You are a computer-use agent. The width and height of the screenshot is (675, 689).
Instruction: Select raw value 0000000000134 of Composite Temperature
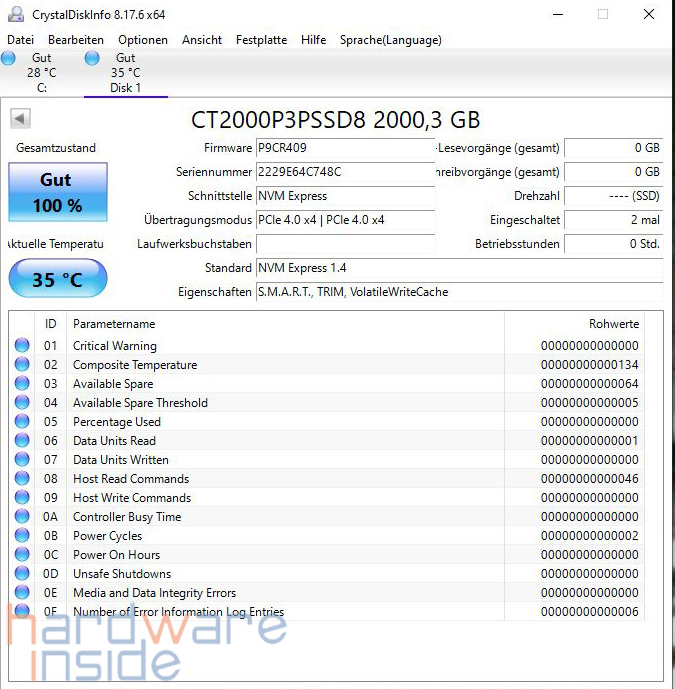[x=589, y=365]
